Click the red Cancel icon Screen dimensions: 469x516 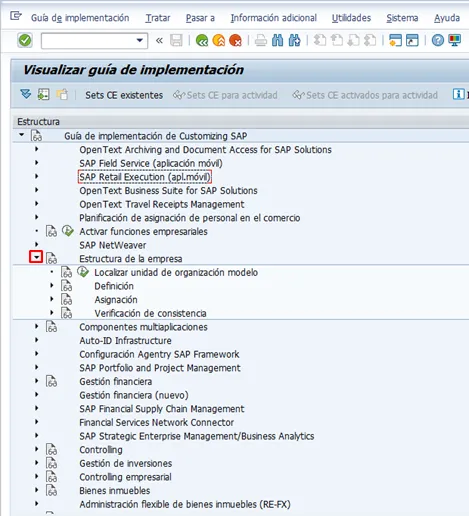tap(235, 41)
